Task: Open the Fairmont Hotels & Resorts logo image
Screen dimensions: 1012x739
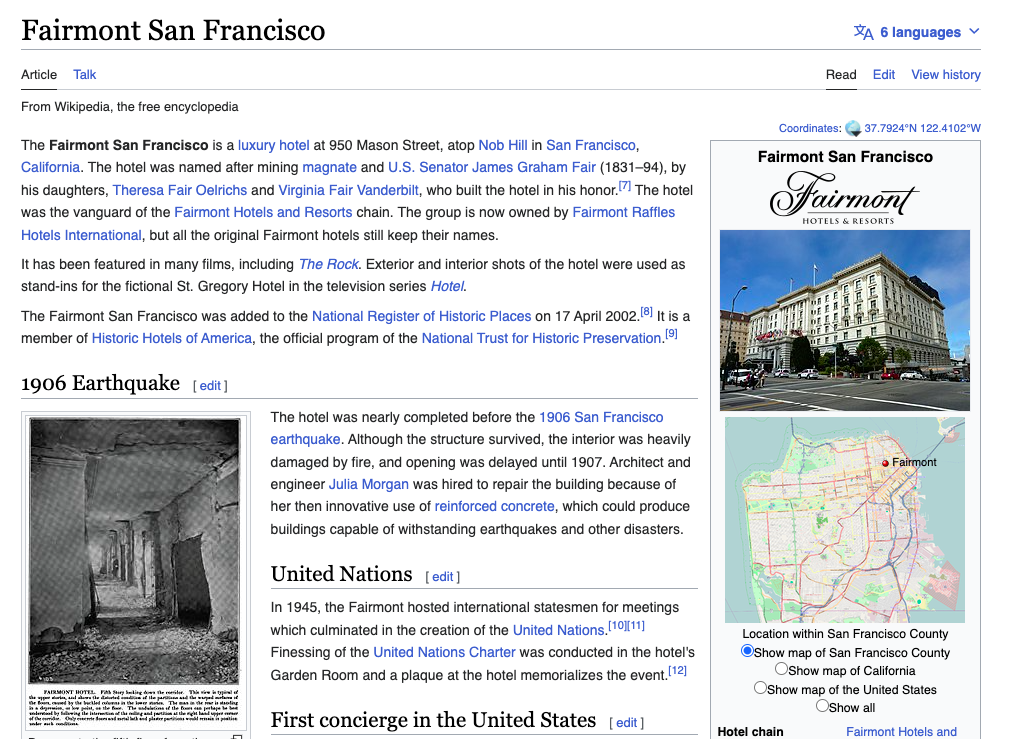Action: (x=845, y=198)
